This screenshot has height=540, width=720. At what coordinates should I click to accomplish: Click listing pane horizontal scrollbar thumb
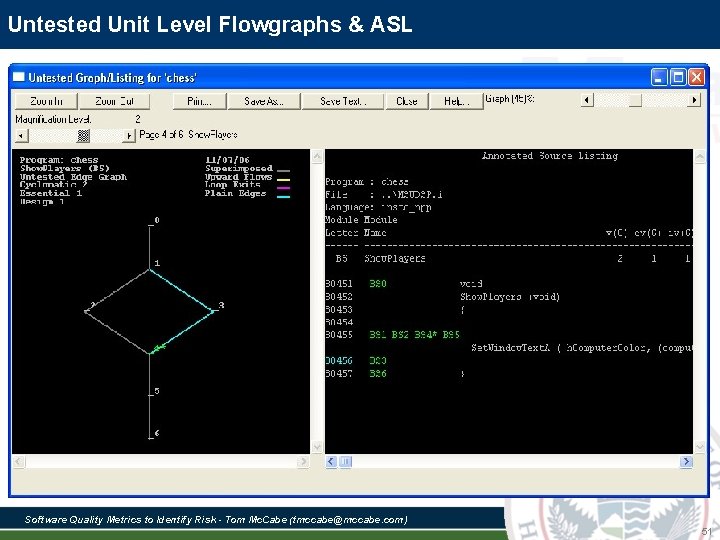[346, 461]
